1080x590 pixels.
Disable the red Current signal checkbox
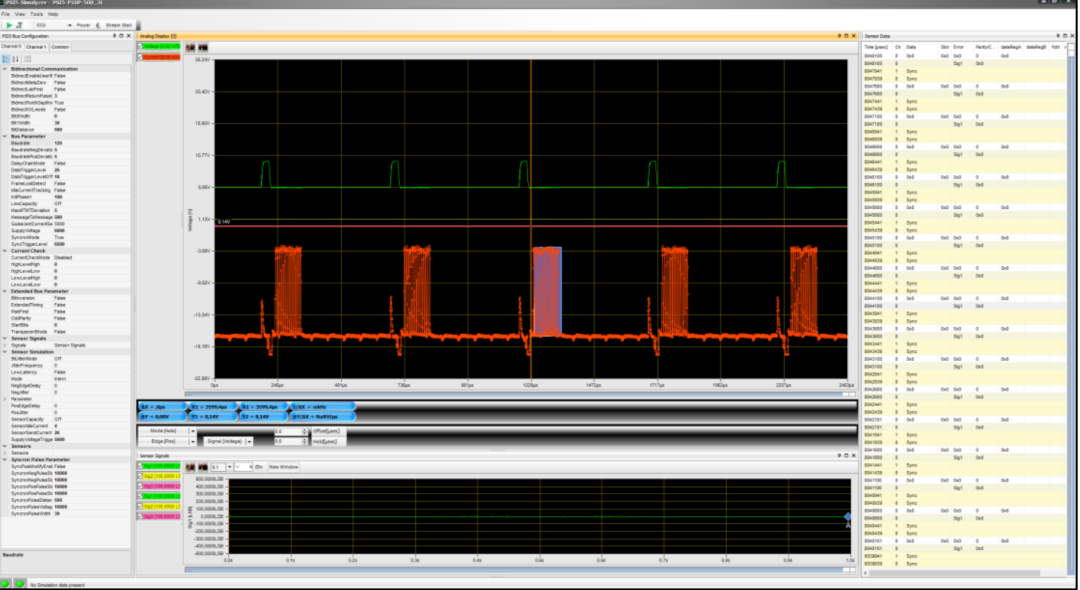click(x=140, y=56)
